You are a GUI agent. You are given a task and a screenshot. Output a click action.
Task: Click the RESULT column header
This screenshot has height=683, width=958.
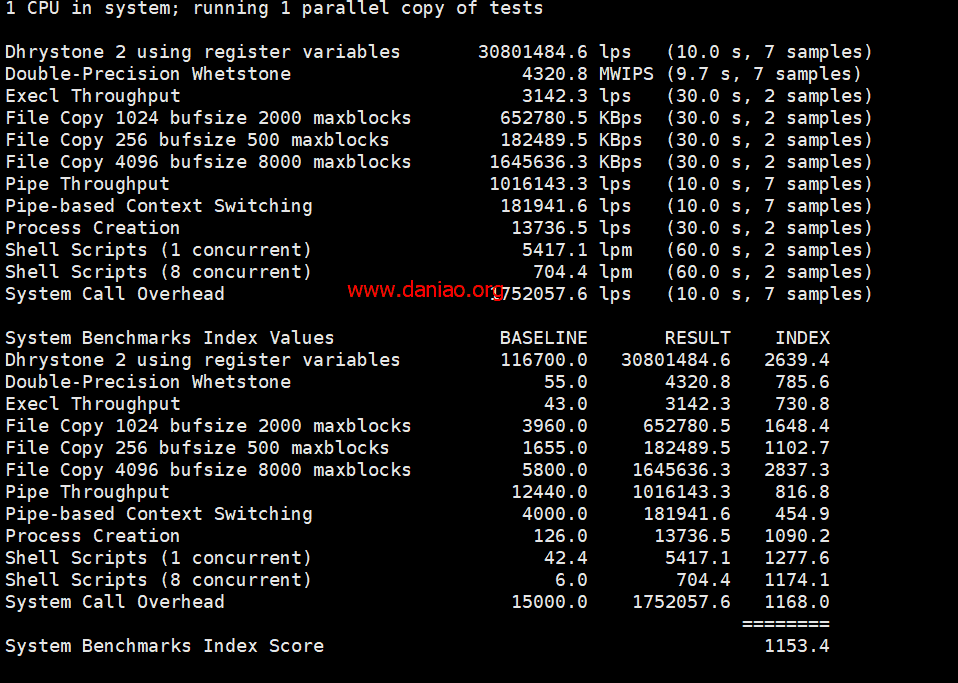coord(698,338)
